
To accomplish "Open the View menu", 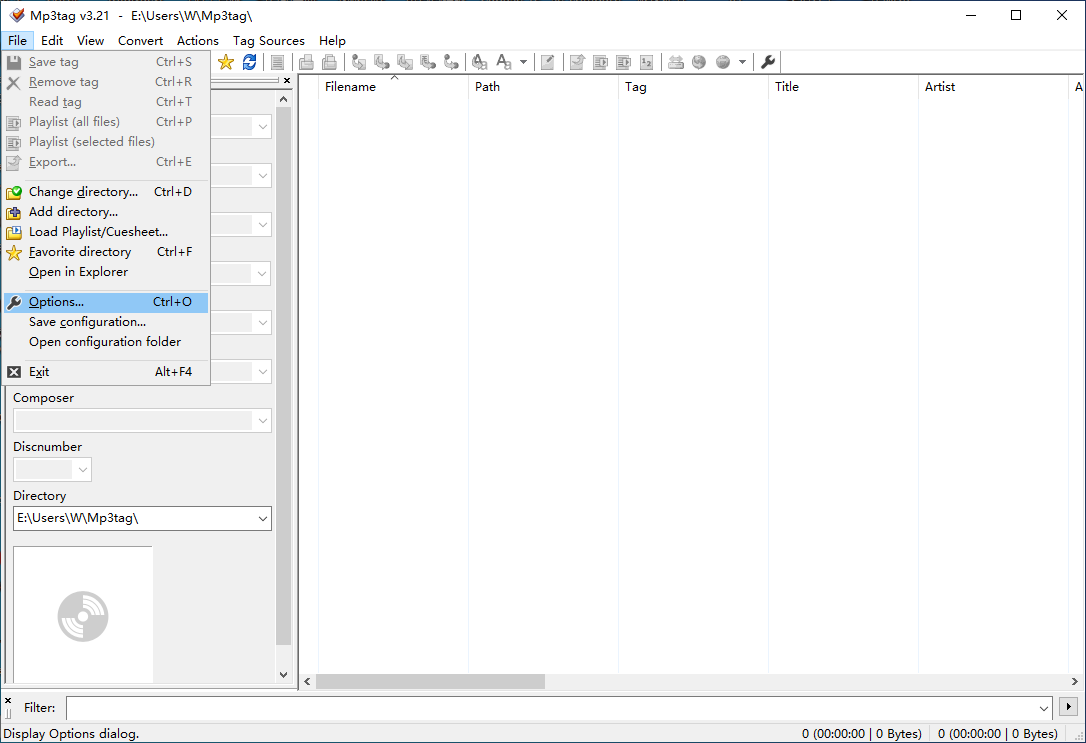I will [x=91, y=41].
